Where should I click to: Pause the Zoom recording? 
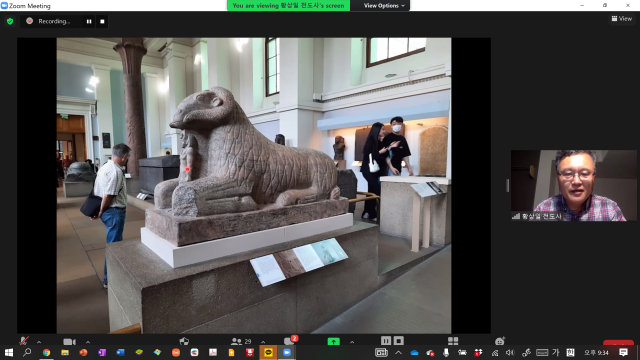[x=89, y=21]
